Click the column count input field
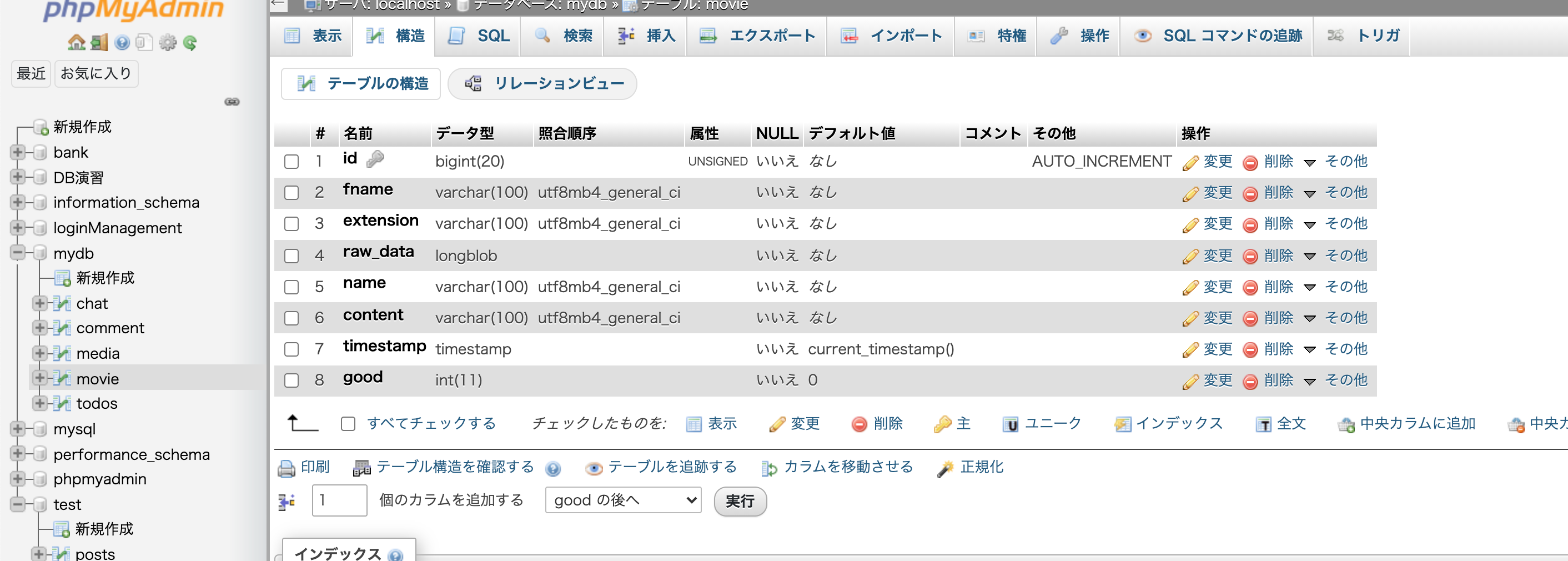 [x=339, y=499]
